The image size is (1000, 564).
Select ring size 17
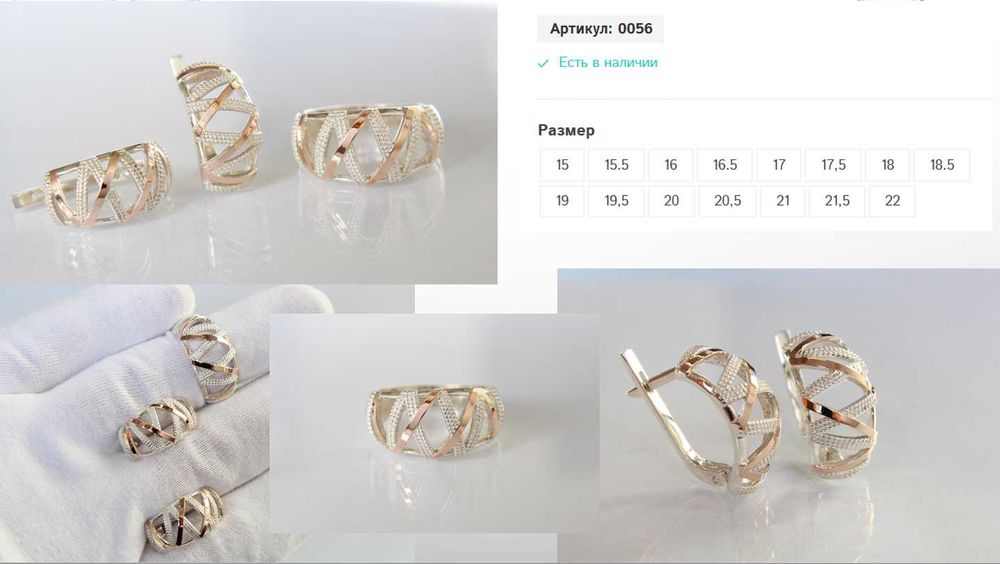pyautogui.click(x=779, y=165)
